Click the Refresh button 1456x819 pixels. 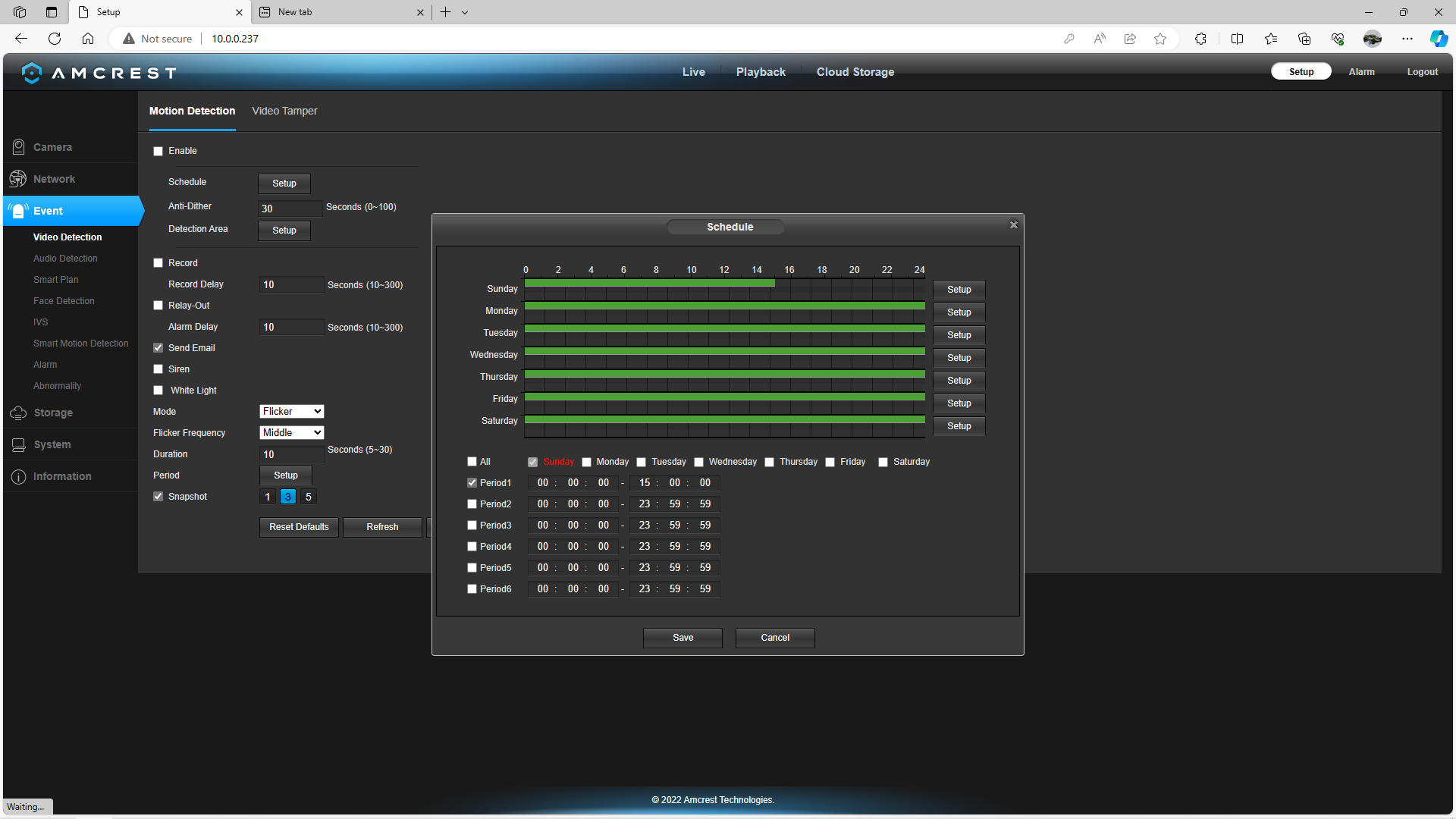click(x=382, y=527)
